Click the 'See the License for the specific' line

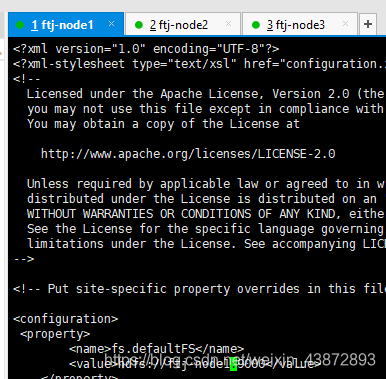point(206,229)
